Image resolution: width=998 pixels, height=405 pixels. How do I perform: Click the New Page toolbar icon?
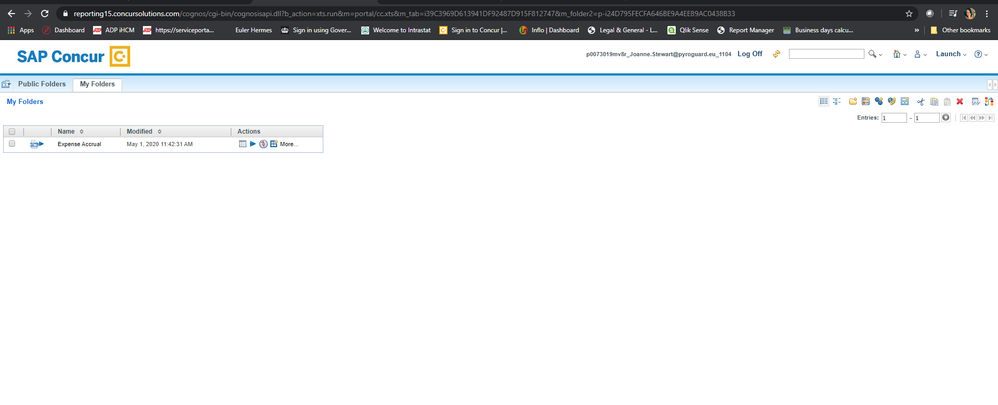point(904,101)
